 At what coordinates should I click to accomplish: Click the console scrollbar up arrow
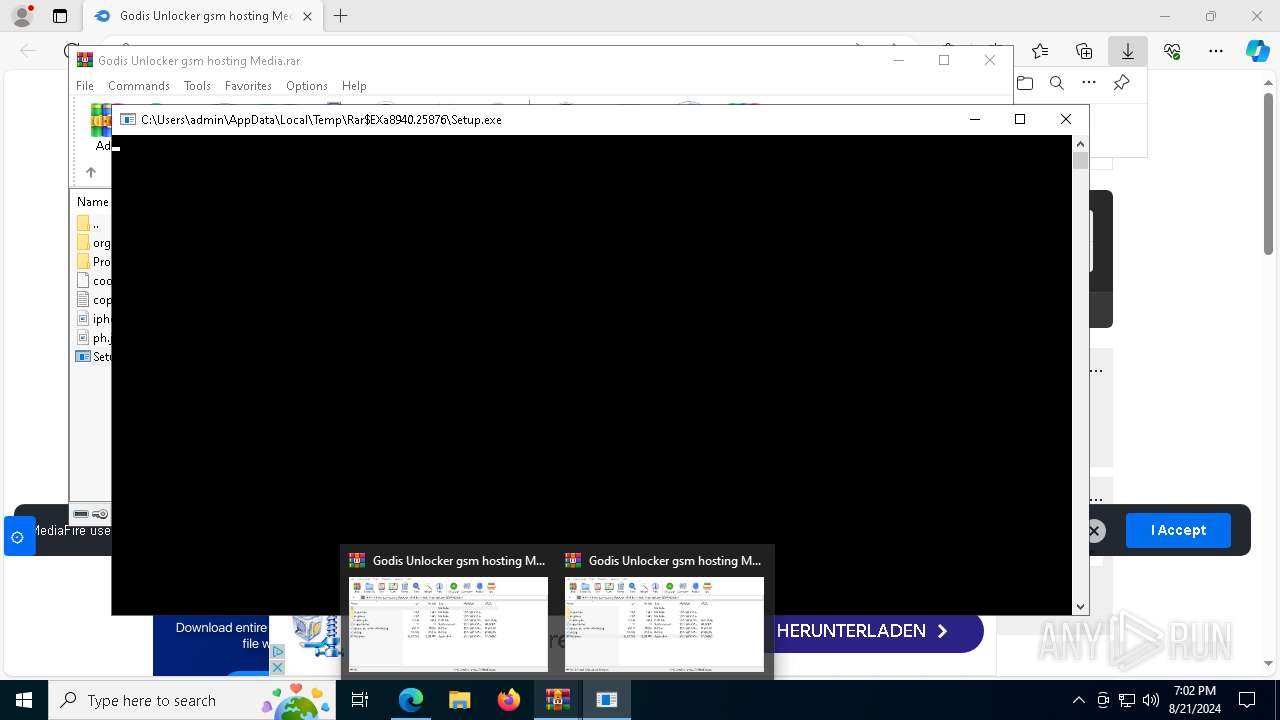point(1080,144)
